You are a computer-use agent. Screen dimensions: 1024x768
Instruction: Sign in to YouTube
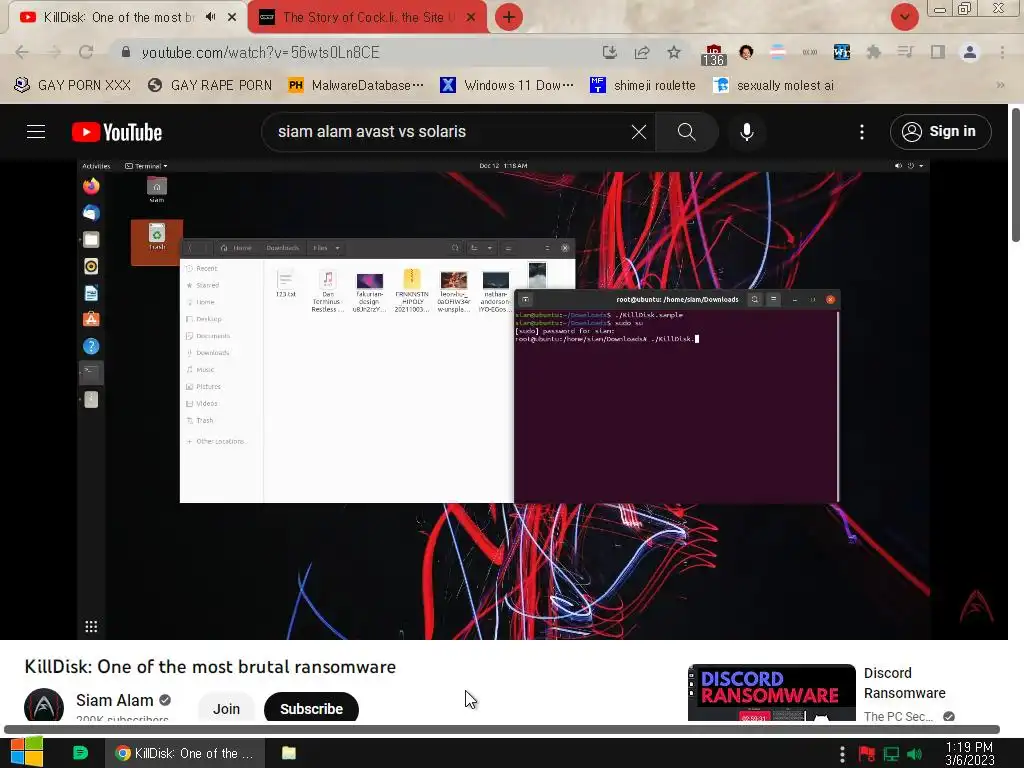(940, 132)
